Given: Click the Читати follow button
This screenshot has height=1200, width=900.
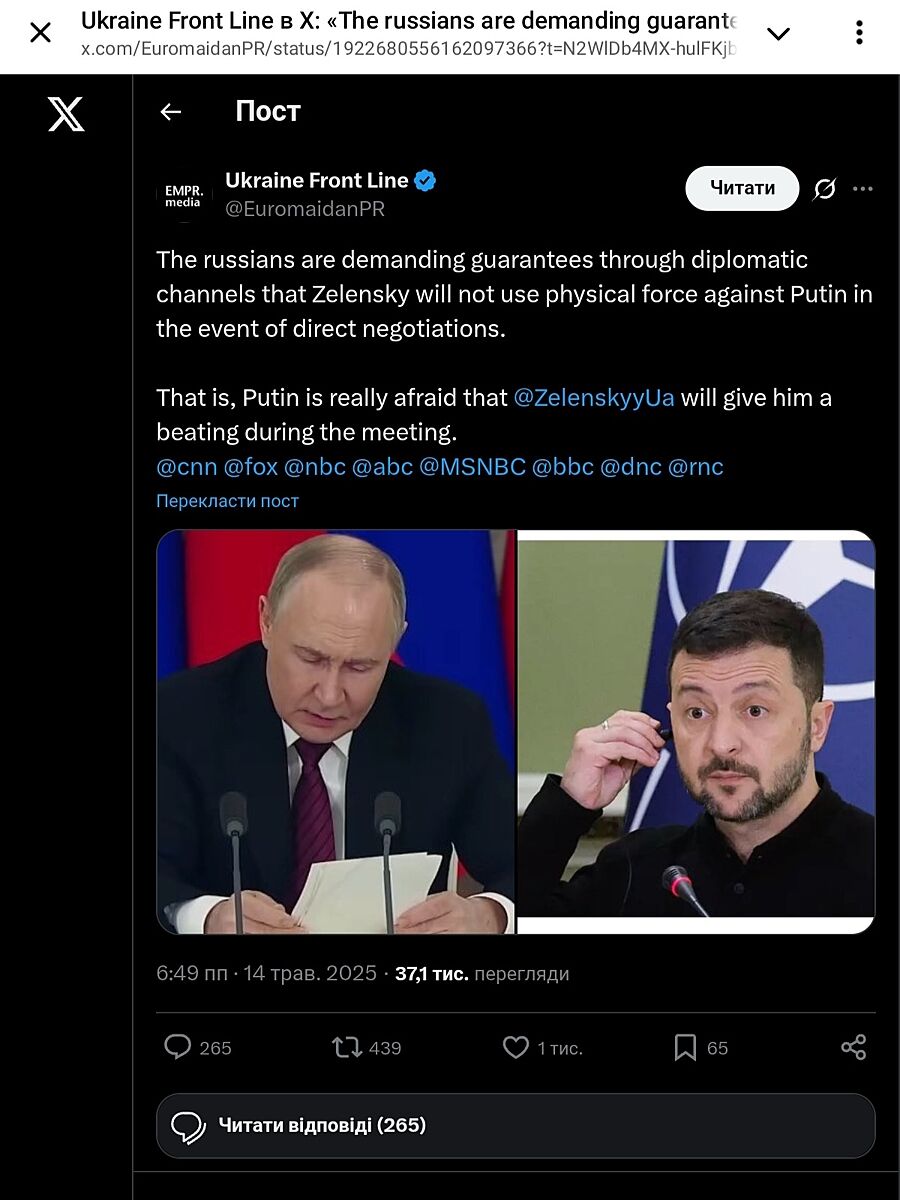Looking at the screenshot, I should [742, 188].
